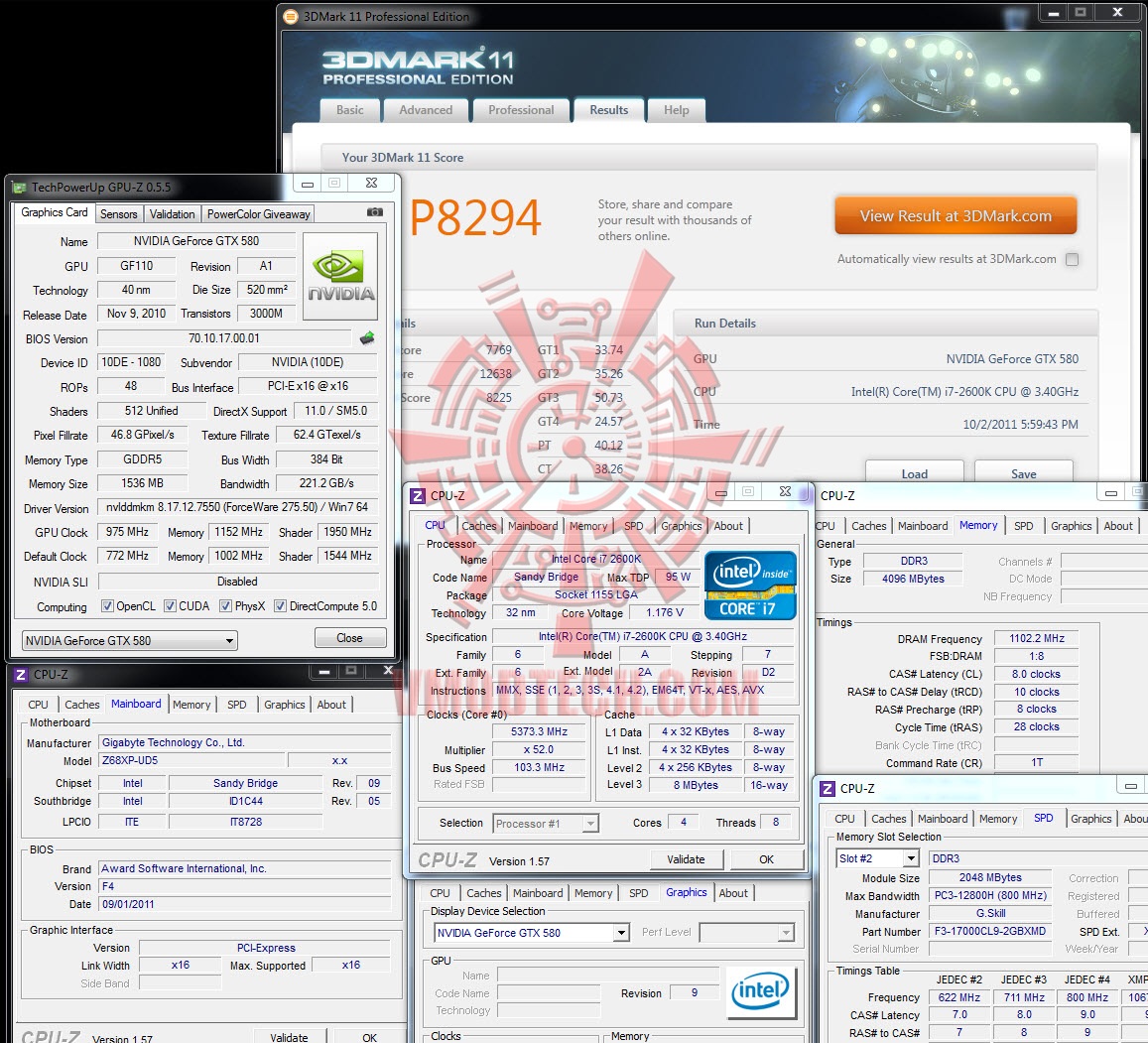Click the GPU-Z title bar app icon
This screenshot has height=1043, width=1148.
point(19,188)
